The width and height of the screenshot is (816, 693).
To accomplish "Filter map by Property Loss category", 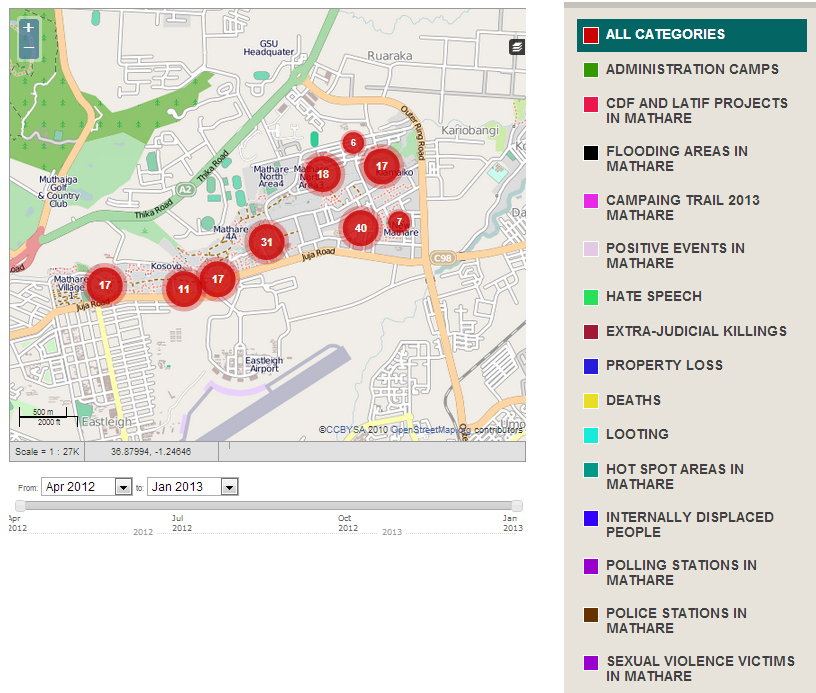I will pyautogui.click(x=664, y=366).
